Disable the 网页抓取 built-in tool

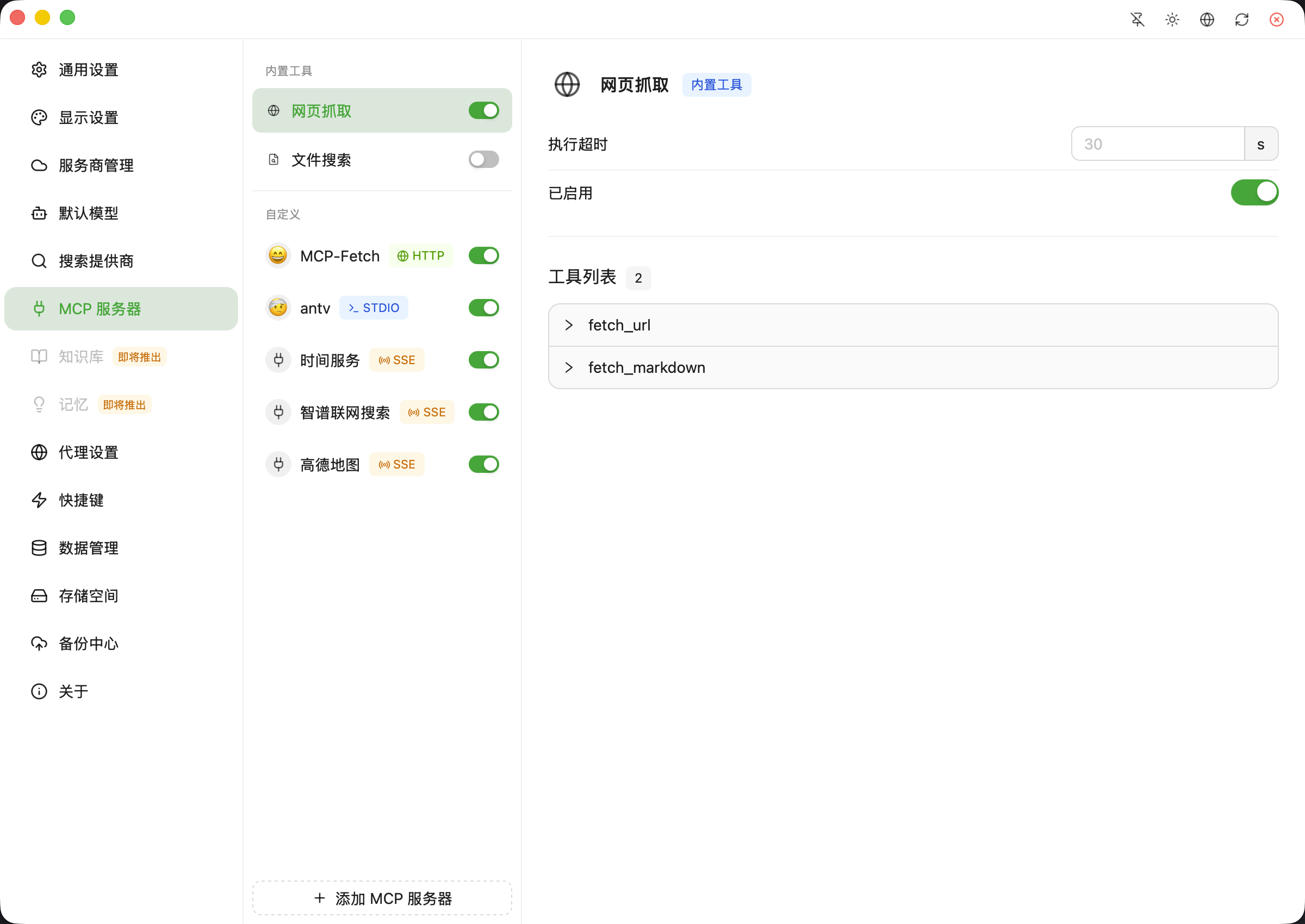click(483, 110)
